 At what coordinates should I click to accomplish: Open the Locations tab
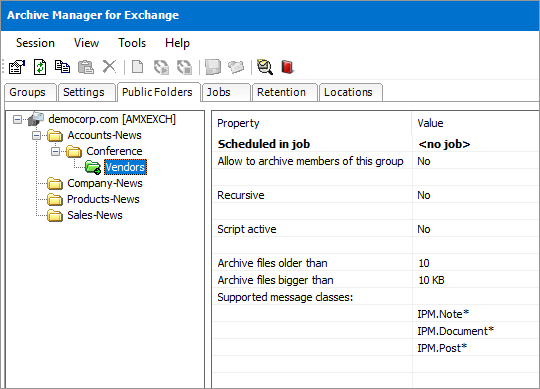pyautogui.click(x=350, y=92)
